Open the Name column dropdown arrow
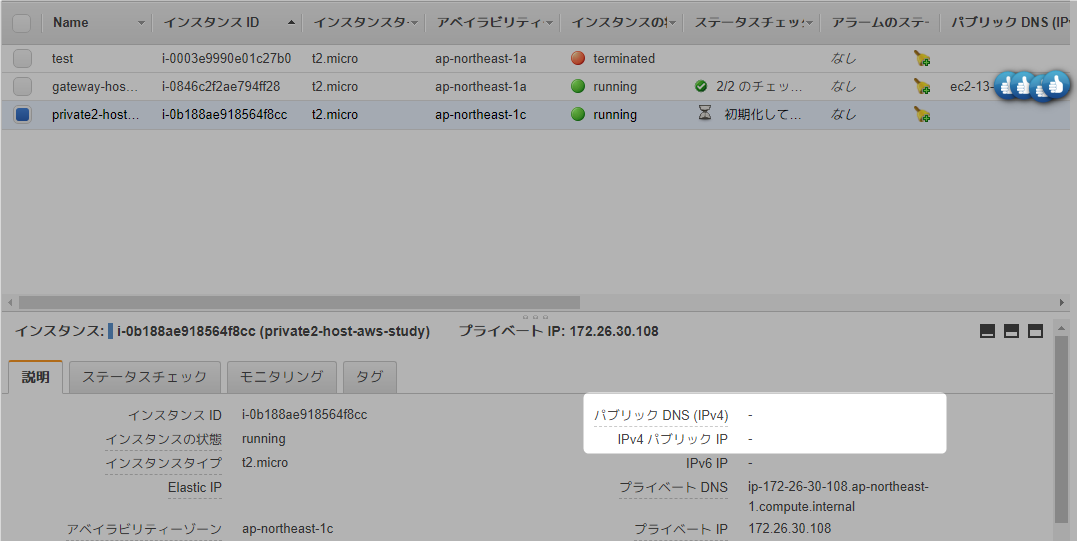 141,23
